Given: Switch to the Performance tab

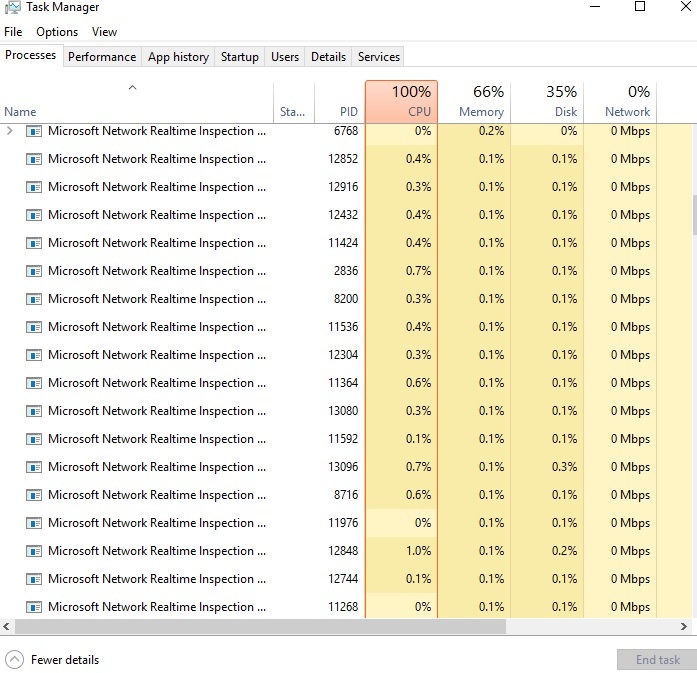Looking at the screenshot, I should tap(102, 57).
